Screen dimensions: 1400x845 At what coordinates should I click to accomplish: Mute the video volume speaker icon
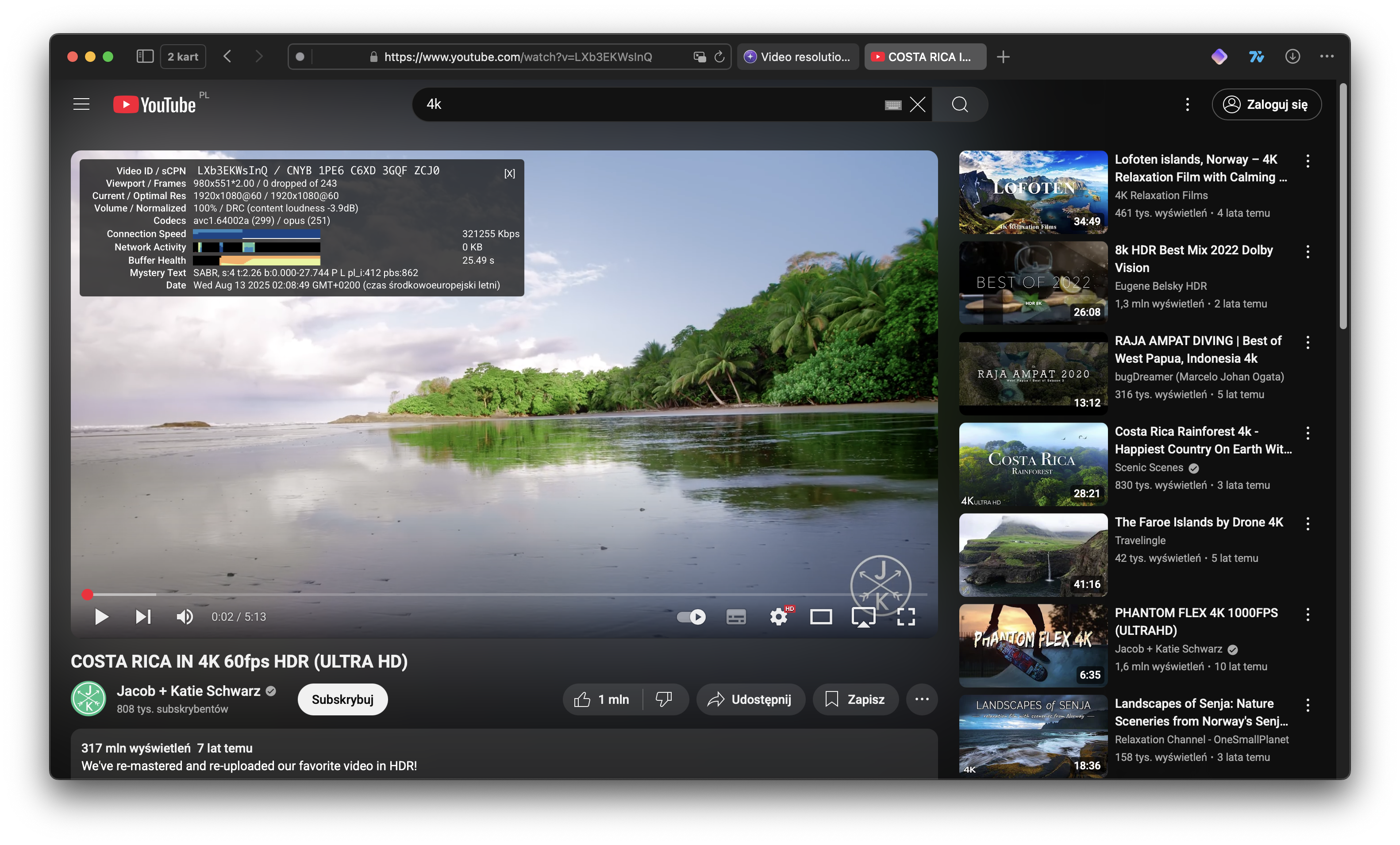pyautogui.click(x=184, y=617)
